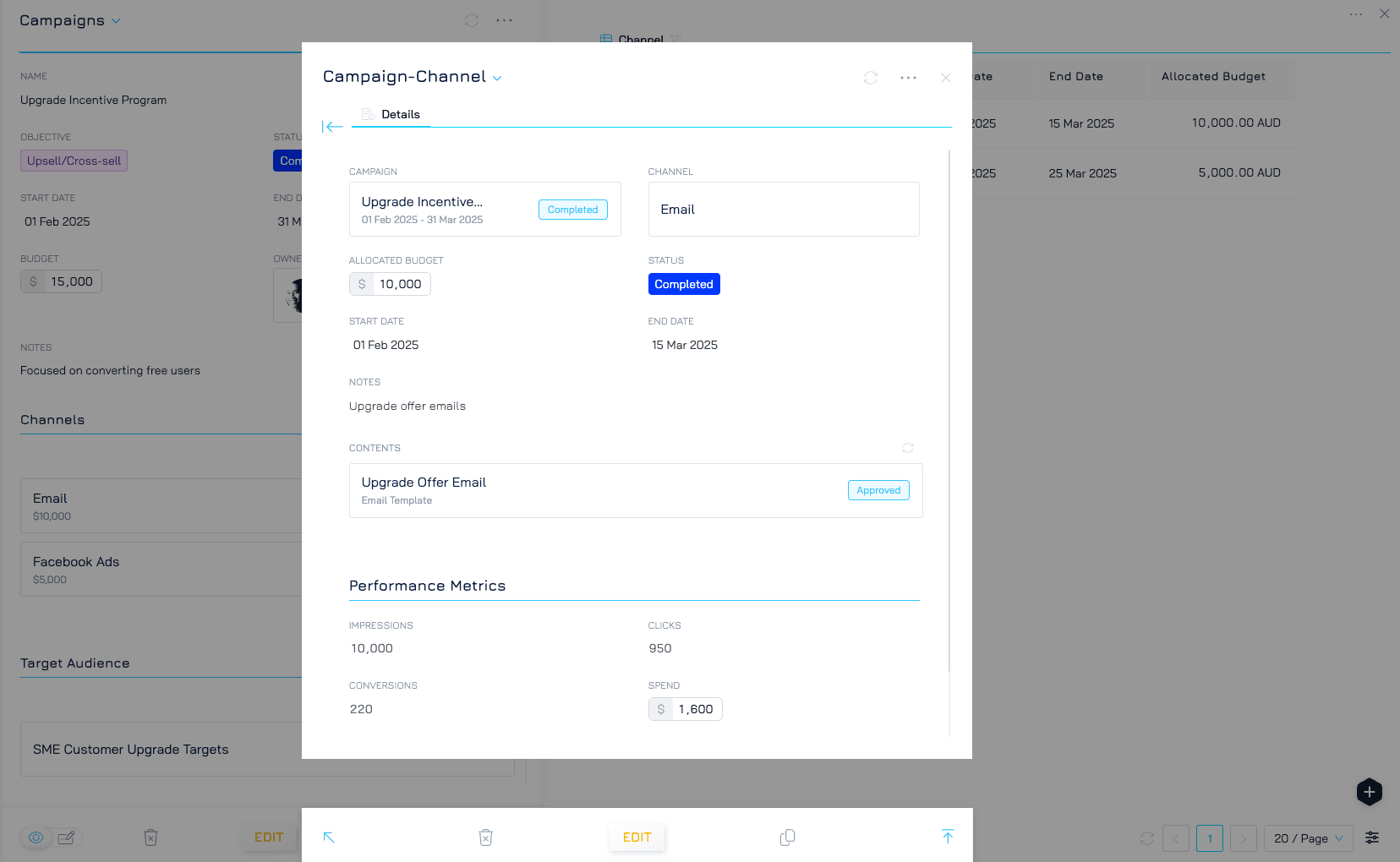Switch to edit mode with pencil toggle
This screenshot has width=1400, height=862.
tap(66, 837)
